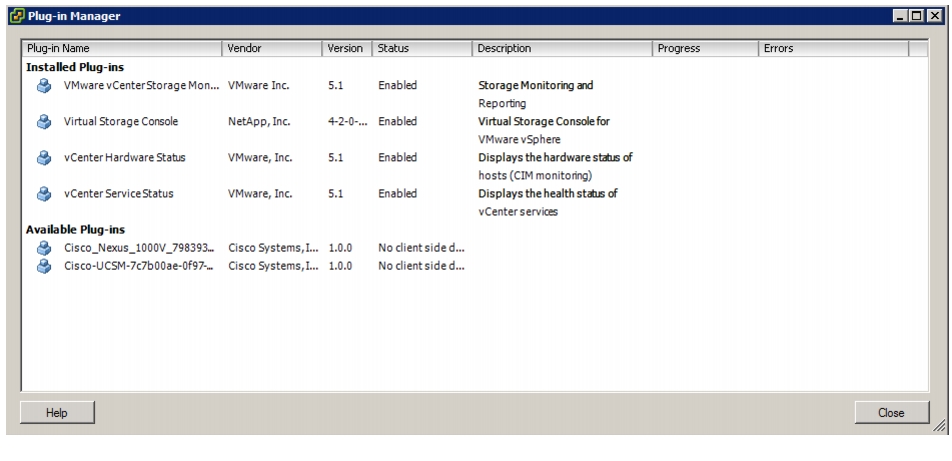Select the Virtual Storage Console plug-in name
Screen dimensions: 952x461
pyautogui.click(x=121, y=121)
